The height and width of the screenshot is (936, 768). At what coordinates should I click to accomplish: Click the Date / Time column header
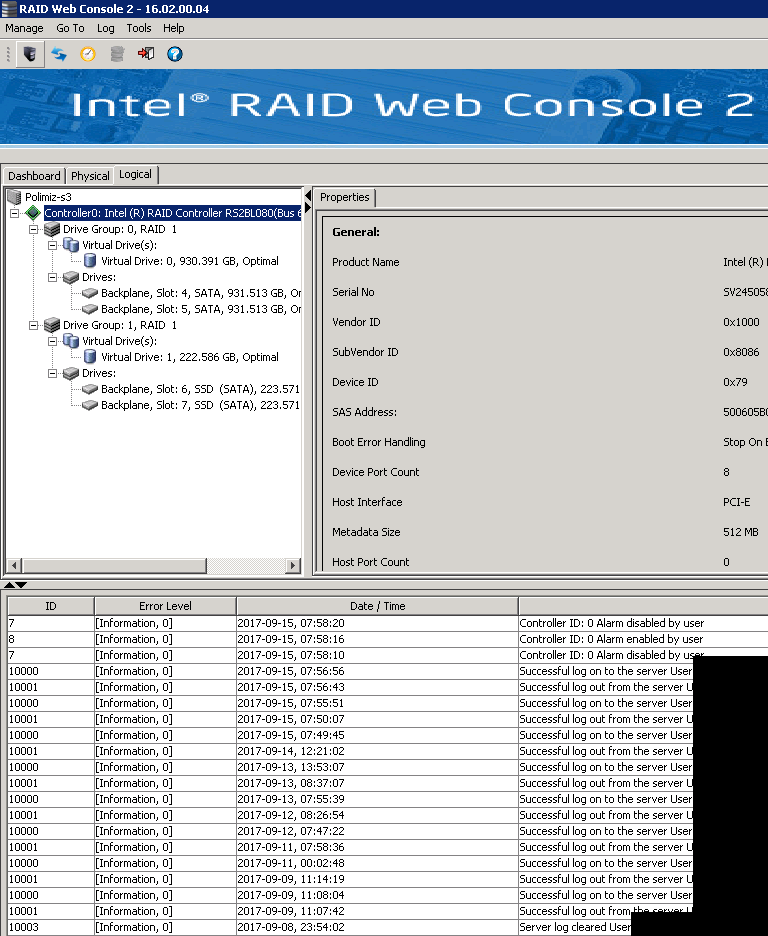(377, 606)
